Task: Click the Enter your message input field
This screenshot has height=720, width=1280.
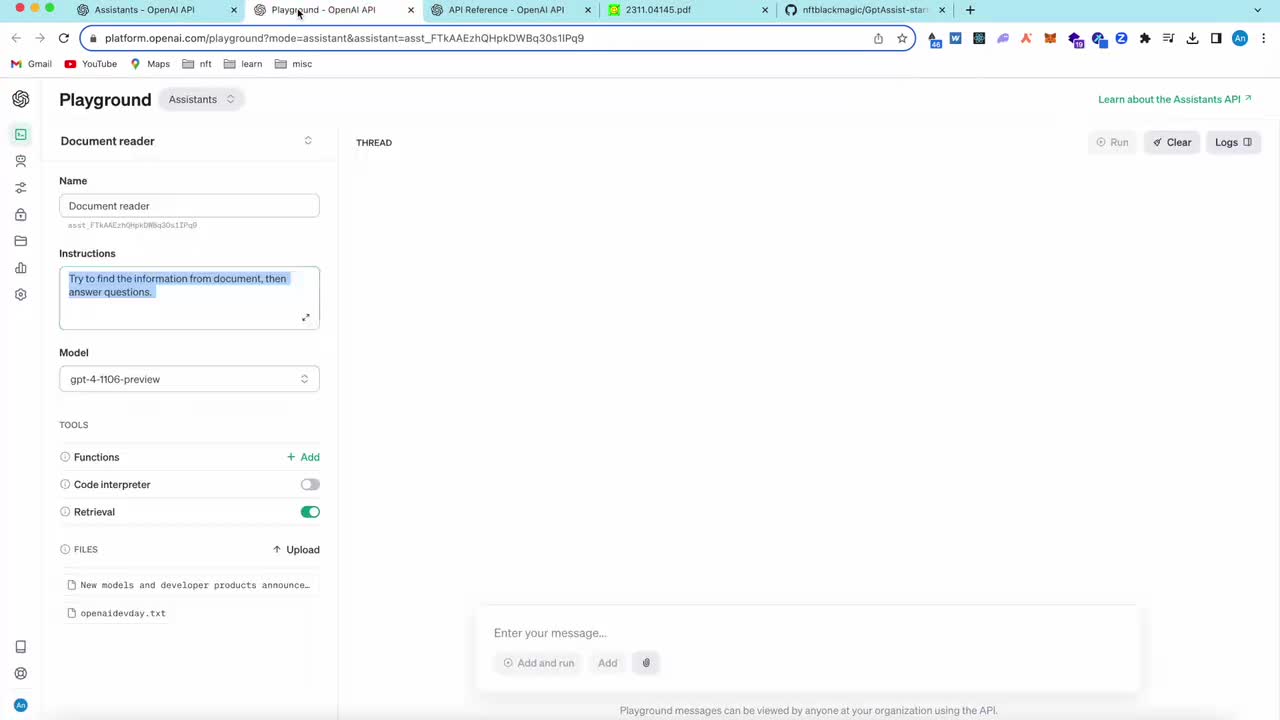Action: coord(806,633)
